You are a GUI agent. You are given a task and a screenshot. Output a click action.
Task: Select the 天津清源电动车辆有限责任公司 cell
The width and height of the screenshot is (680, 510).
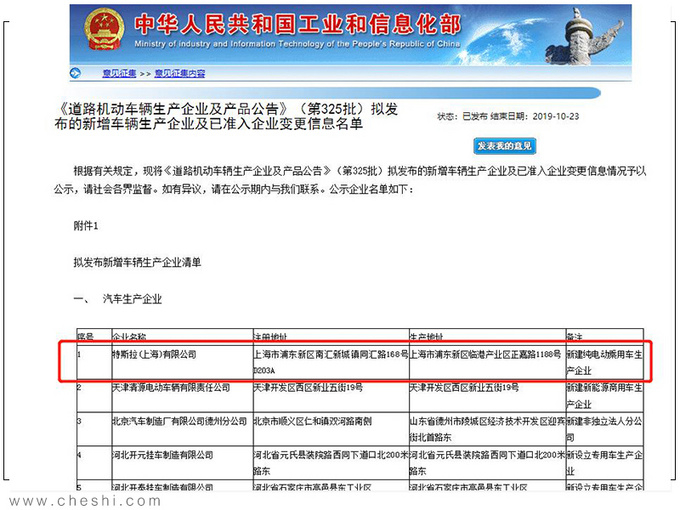tap(183, 396)
